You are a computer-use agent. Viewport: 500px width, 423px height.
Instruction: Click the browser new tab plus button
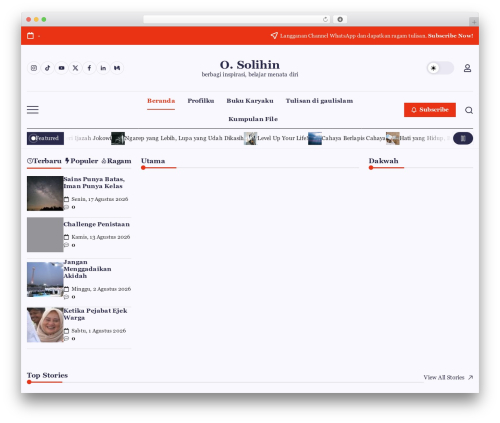[x=474, y=22]
